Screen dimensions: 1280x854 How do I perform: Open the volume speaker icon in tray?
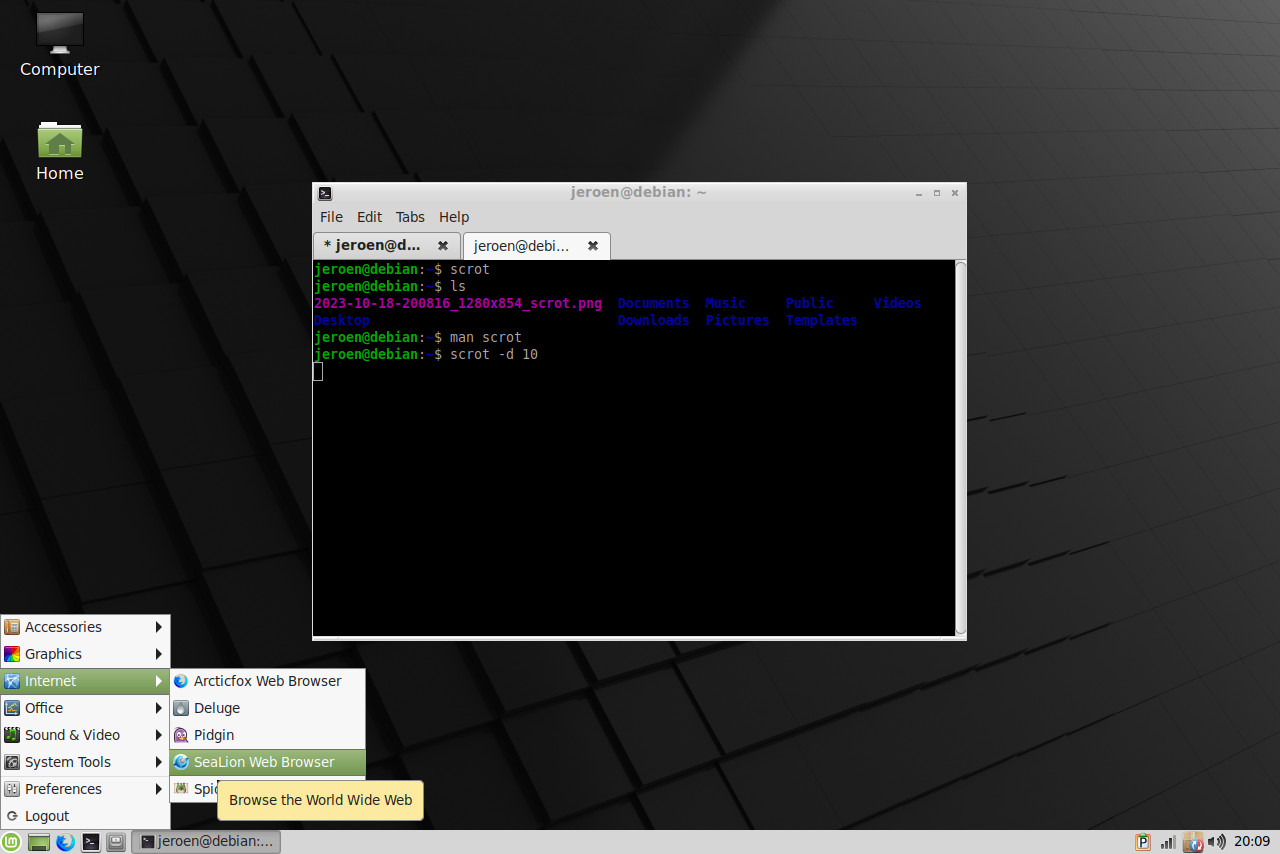pos(1216,842)
